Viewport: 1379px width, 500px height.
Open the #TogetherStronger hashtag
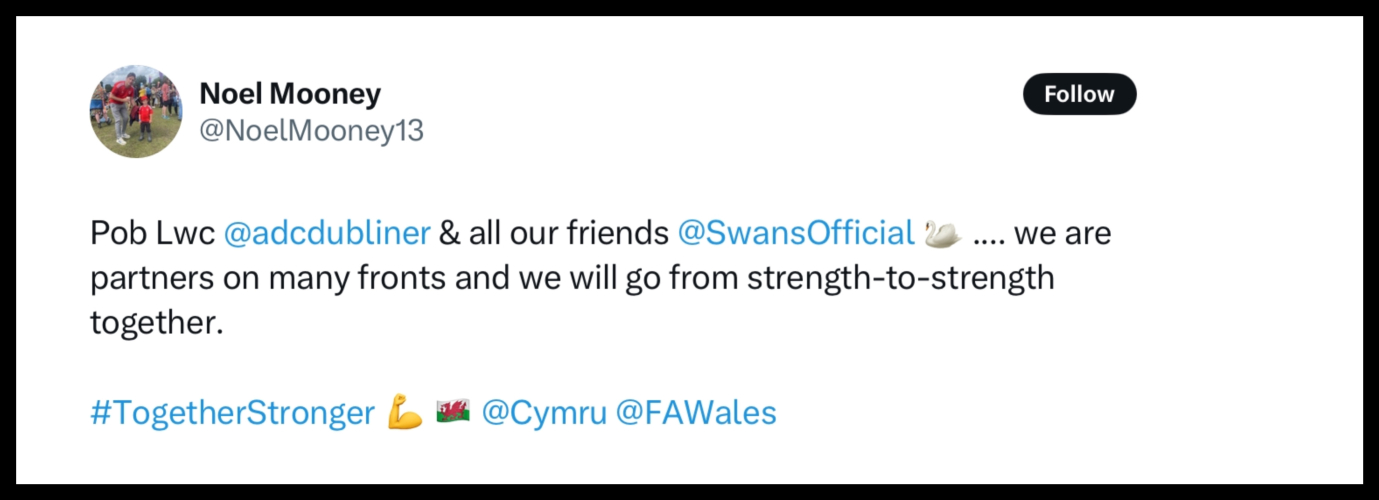[232, 413]
